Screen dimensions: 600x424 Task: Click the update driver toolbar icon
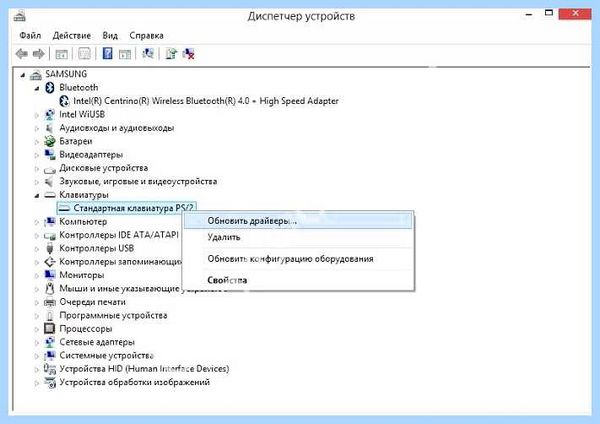pos(171,54)
